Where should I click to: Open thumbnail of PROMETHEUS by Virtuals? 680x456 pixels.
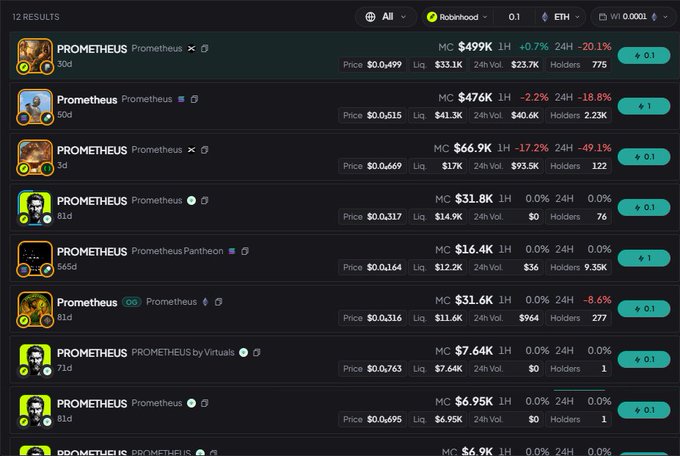35,360
